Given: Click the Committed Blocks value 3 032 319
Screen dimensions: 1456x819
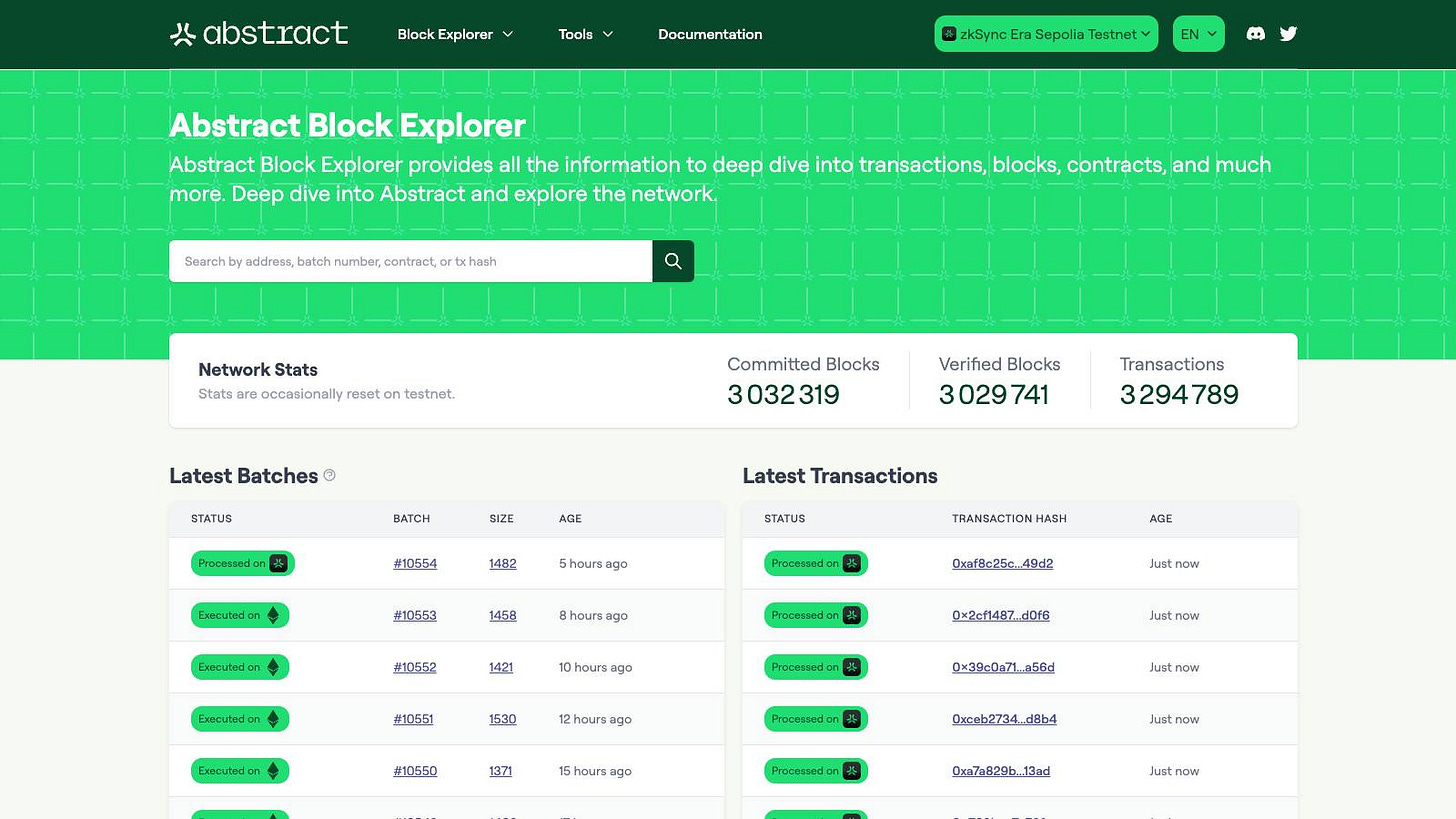Looking at the screenshot, I should click(x=783, y=395).
